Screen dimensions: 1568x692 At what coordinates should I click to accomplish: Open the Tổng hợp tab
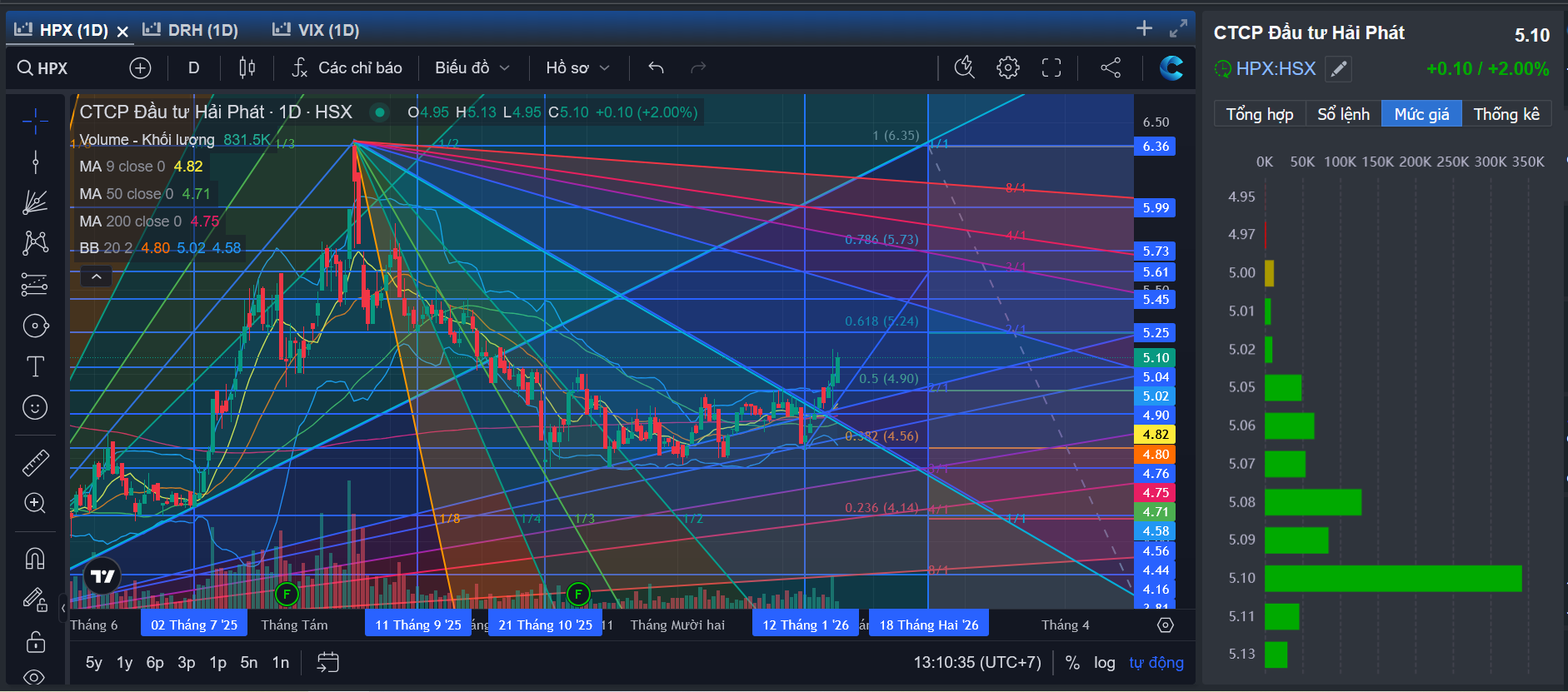point(1260,114)
